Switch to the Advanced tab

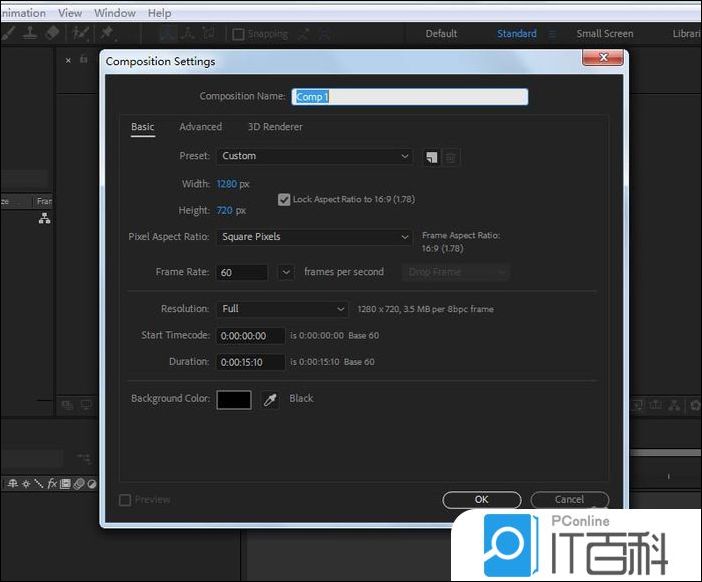click(200, 127)
